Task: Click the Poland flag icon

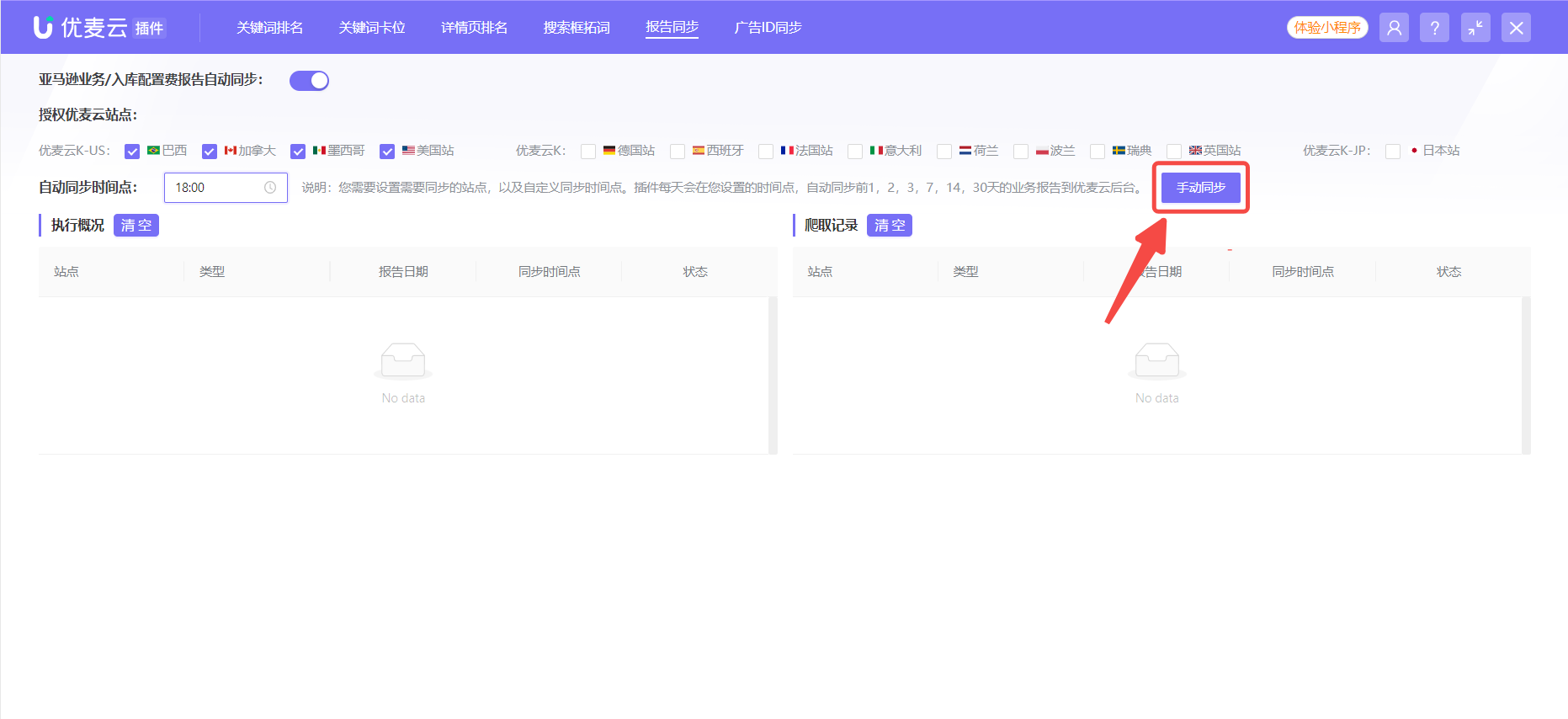Action: (x=1042, y=151)
